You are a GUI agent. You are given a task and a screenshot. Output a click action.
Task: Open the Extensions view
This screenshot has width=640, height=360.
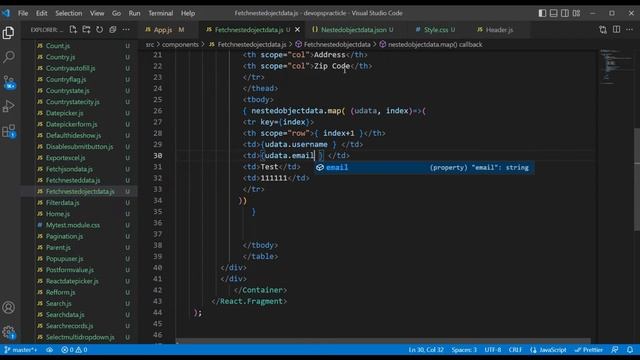(9, 131)
